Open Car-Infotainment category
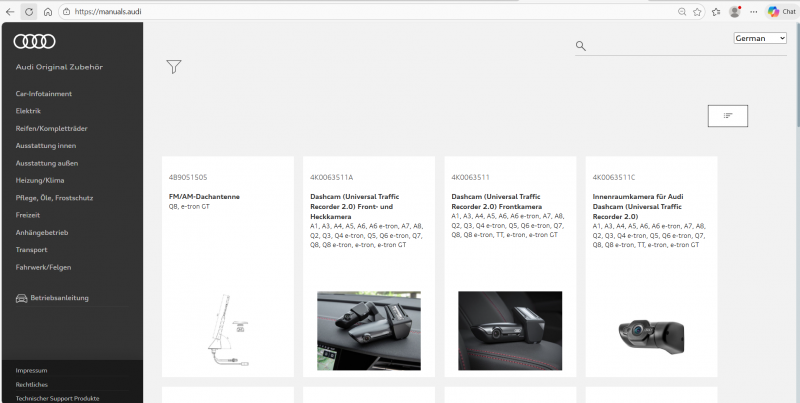The height and width of the screenshot is (403, 800). 43,94
